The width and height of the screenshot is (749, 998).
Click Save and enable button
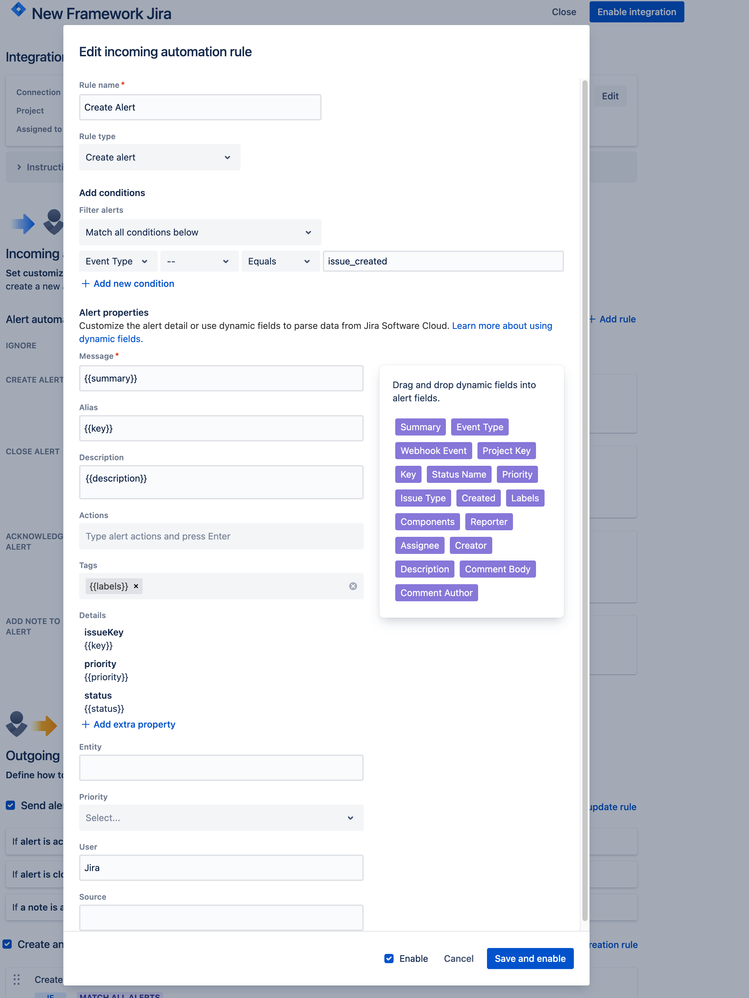(530, 959)
